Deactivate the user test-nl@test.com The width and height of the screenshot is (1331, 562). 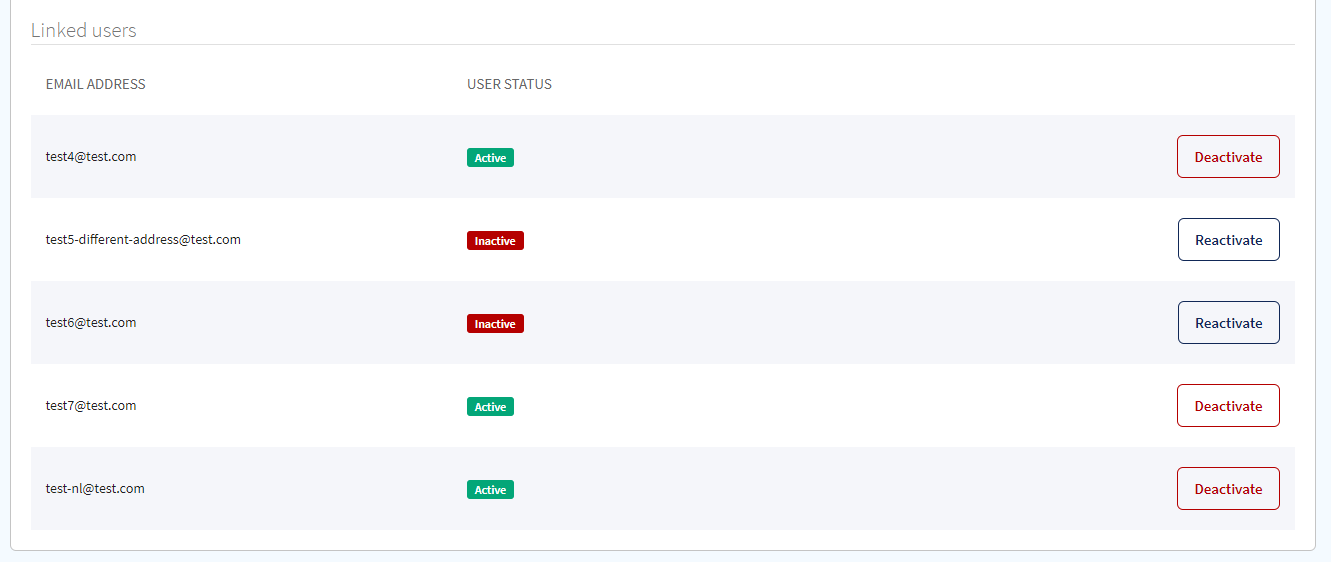click(1228, 489)
